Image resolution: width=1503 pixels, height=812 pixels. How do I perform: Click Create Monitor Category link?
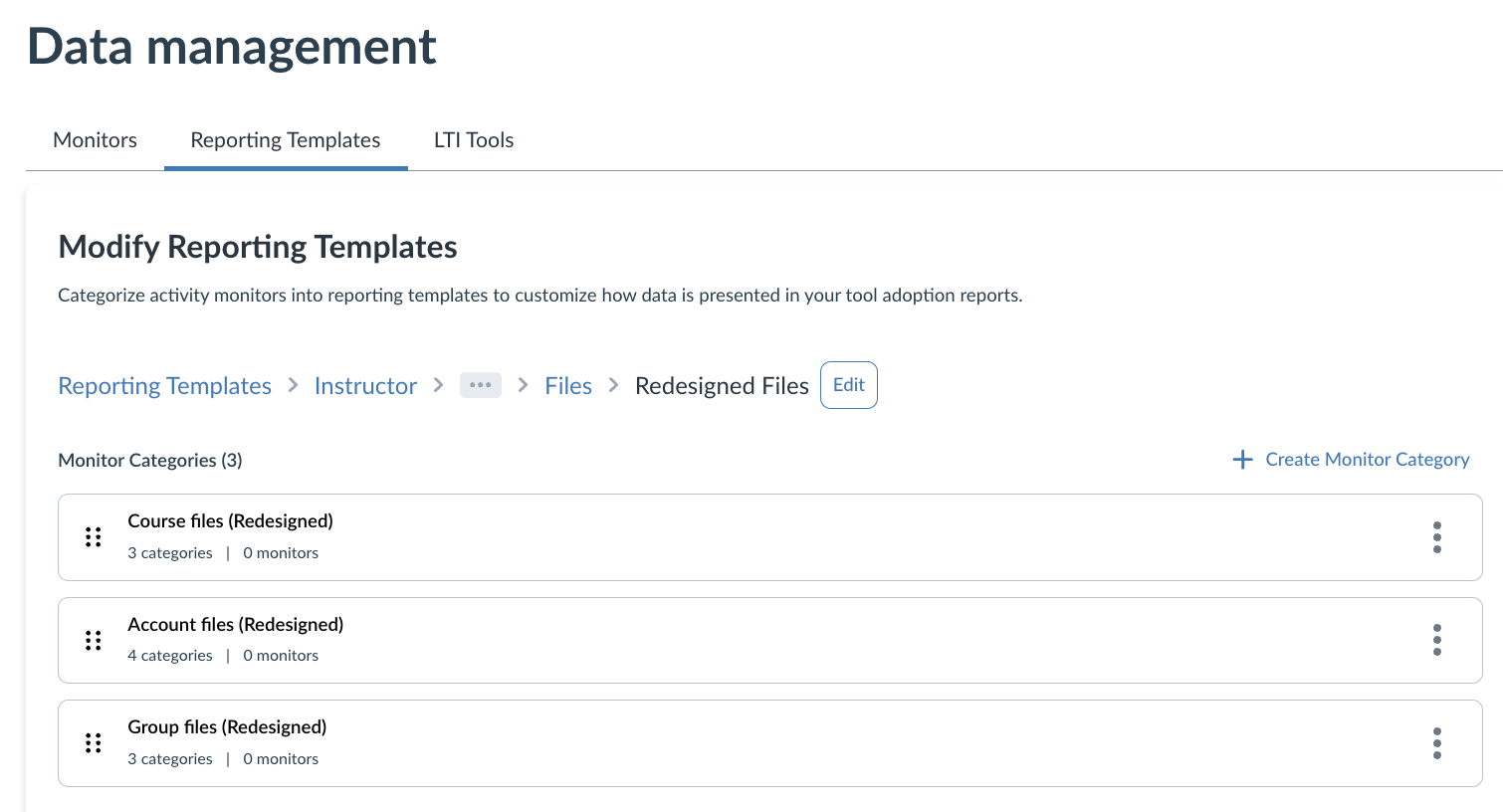coord(1367,460)
